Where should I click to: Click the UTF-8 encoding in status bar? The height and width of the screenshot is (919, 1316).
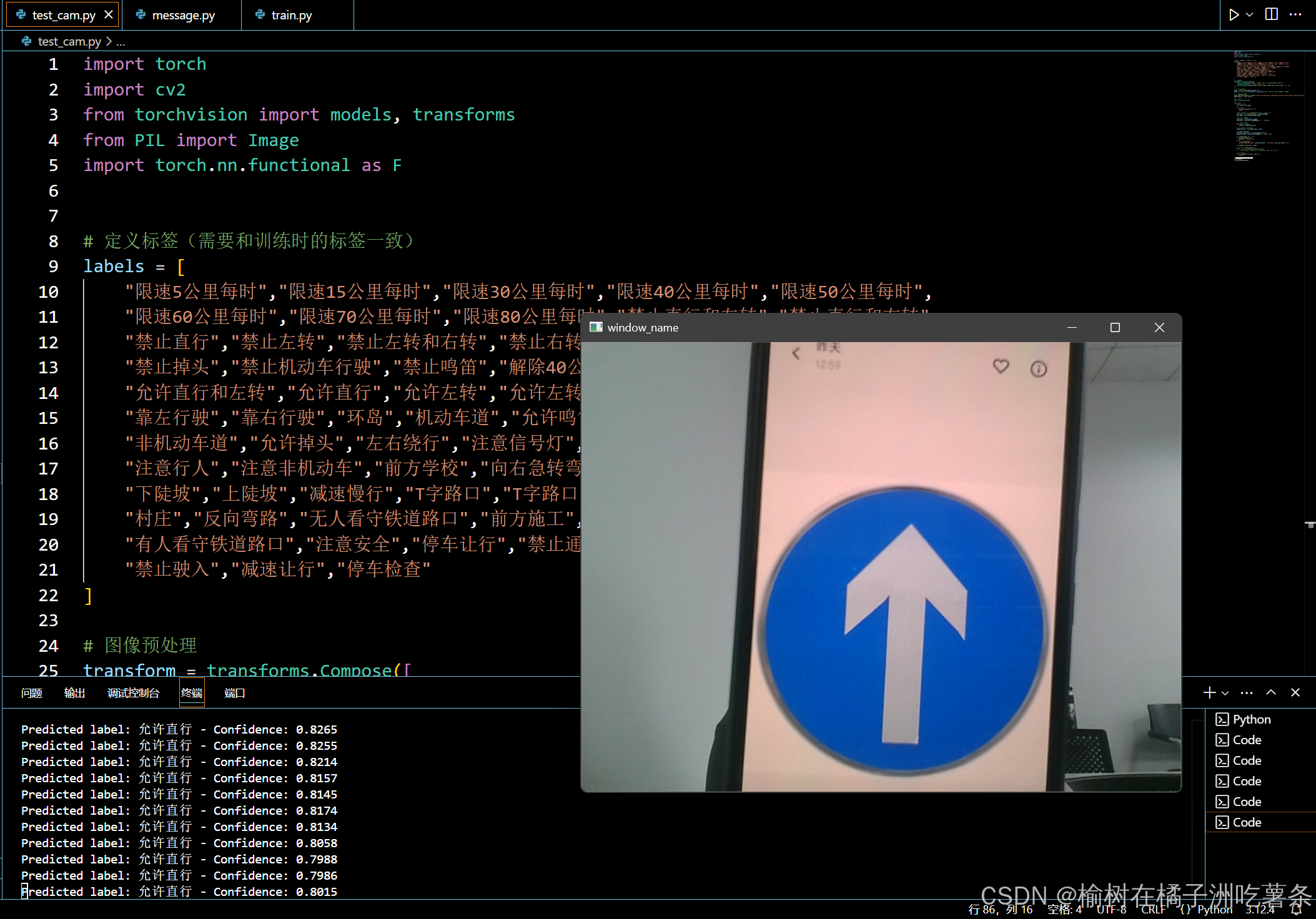(1111, 910)
